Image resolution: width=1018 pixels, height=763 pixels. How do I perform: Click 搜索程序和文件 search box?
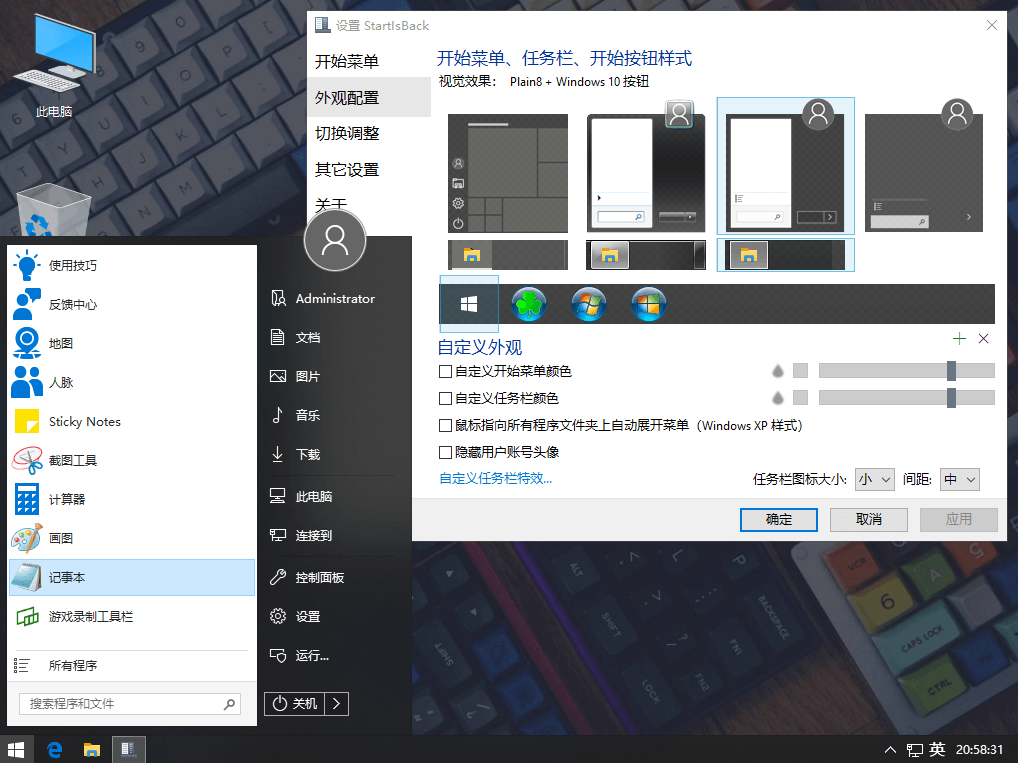[130, 704]
